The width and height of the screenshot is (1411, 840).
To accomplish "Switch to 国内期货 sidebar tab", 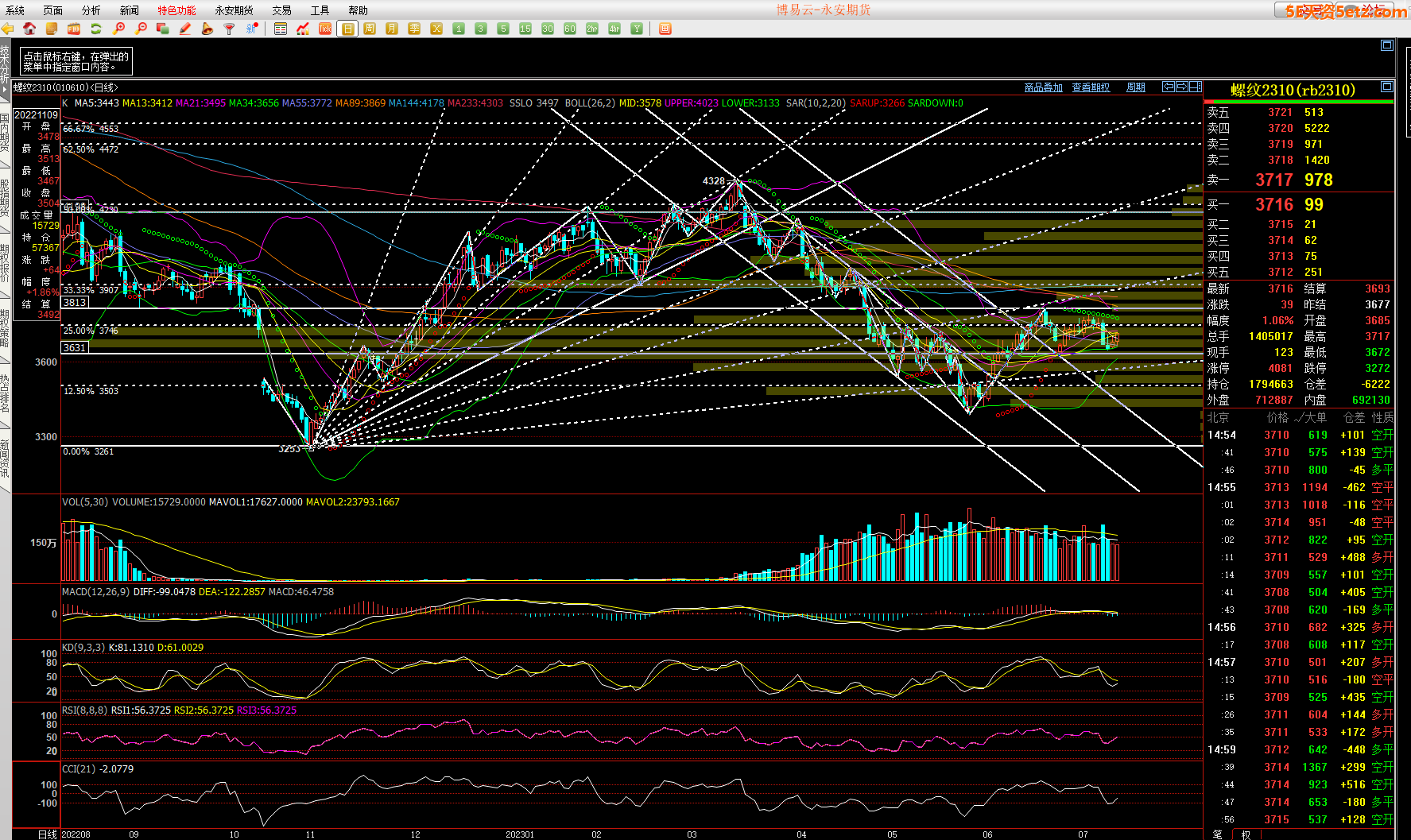I will [5, 134].
